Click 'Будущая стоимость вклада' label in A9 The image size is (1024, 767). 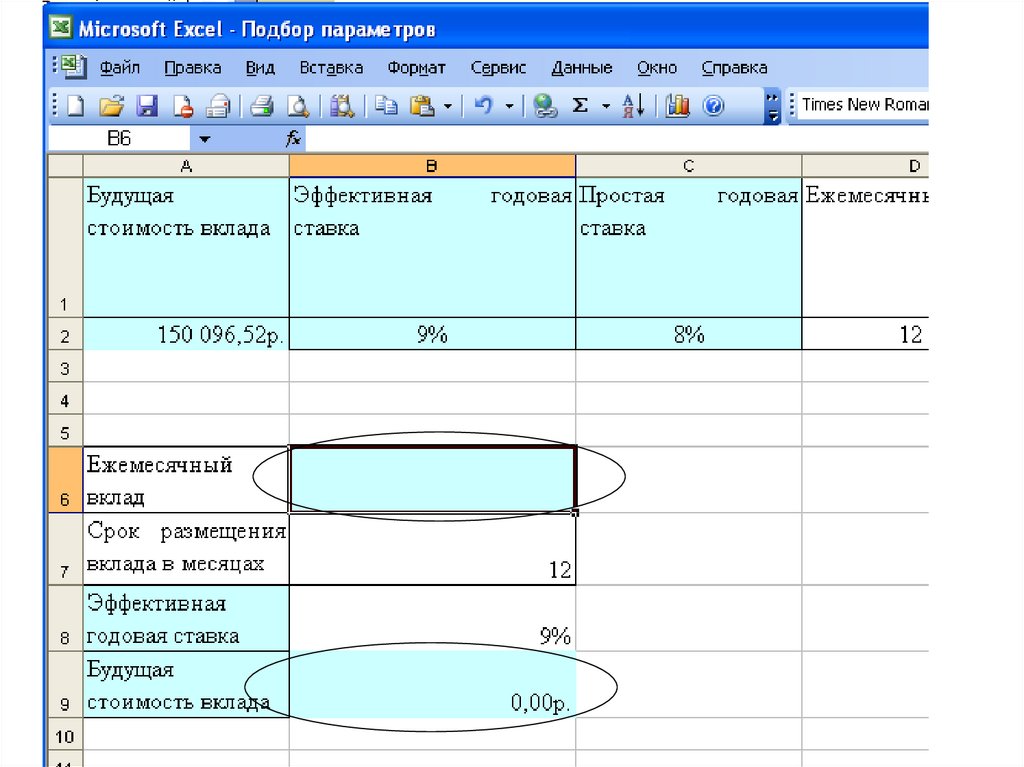(186, 685)
